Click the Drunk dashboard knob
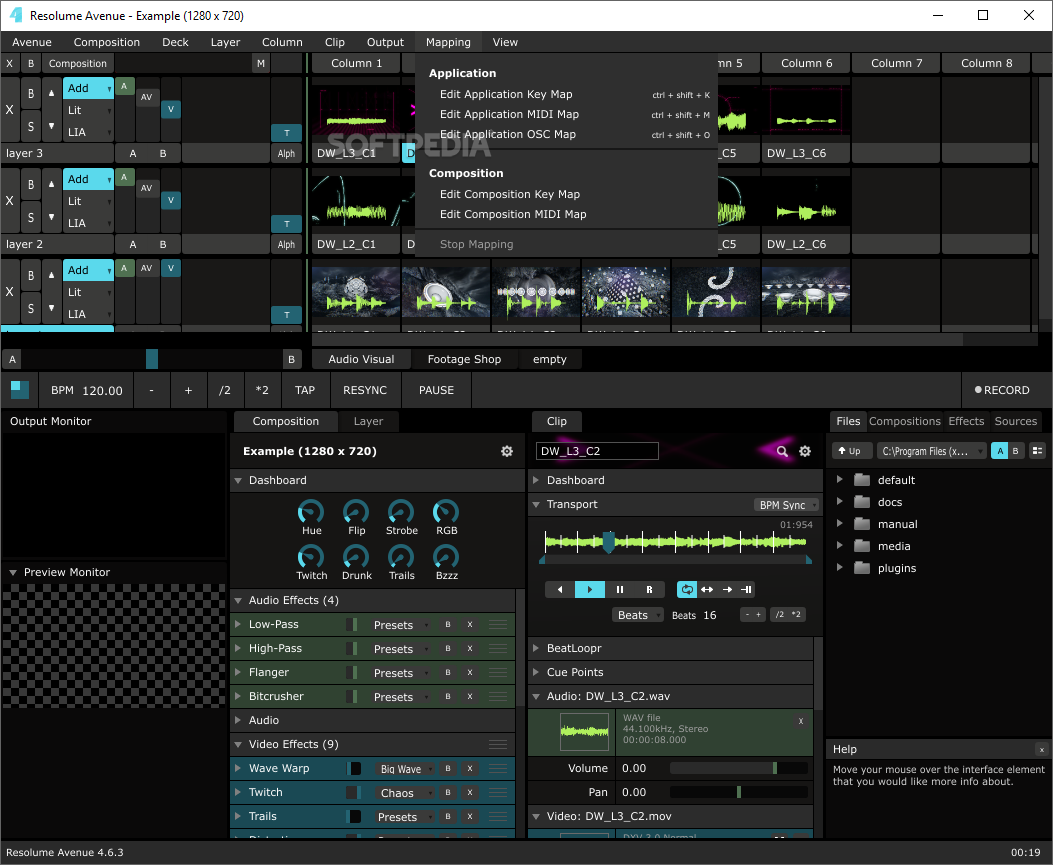Screen dimensions: 1053x865 356,557
